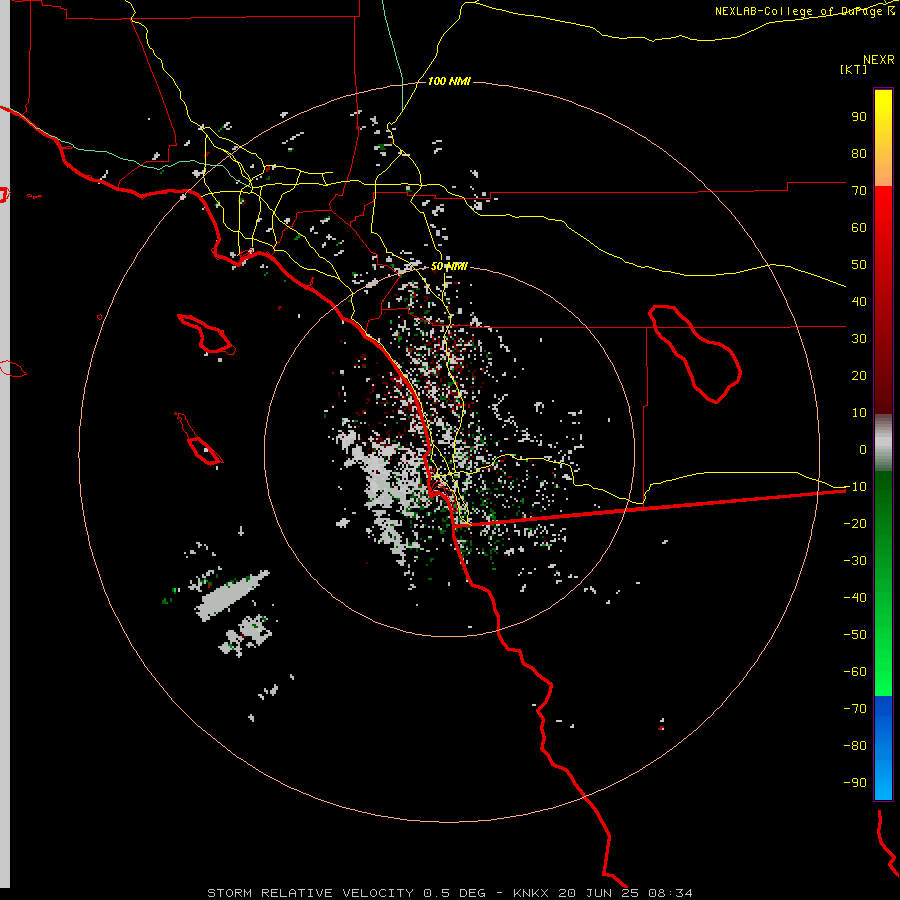Viewport: 900px width, 900px height.
Task: Click the 50 NMI range ring label
Action: click(x=449, y=266)
